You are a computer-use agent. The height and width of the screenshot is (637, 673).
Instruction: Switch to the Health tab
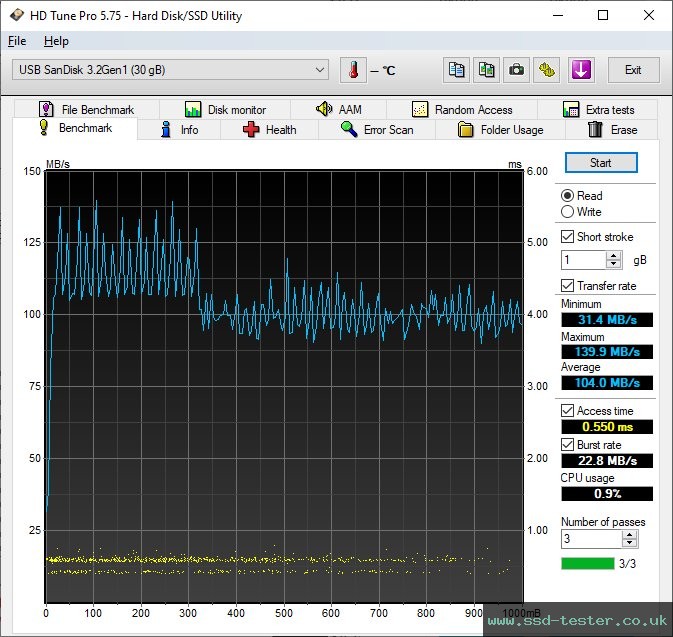click(269, 130)
